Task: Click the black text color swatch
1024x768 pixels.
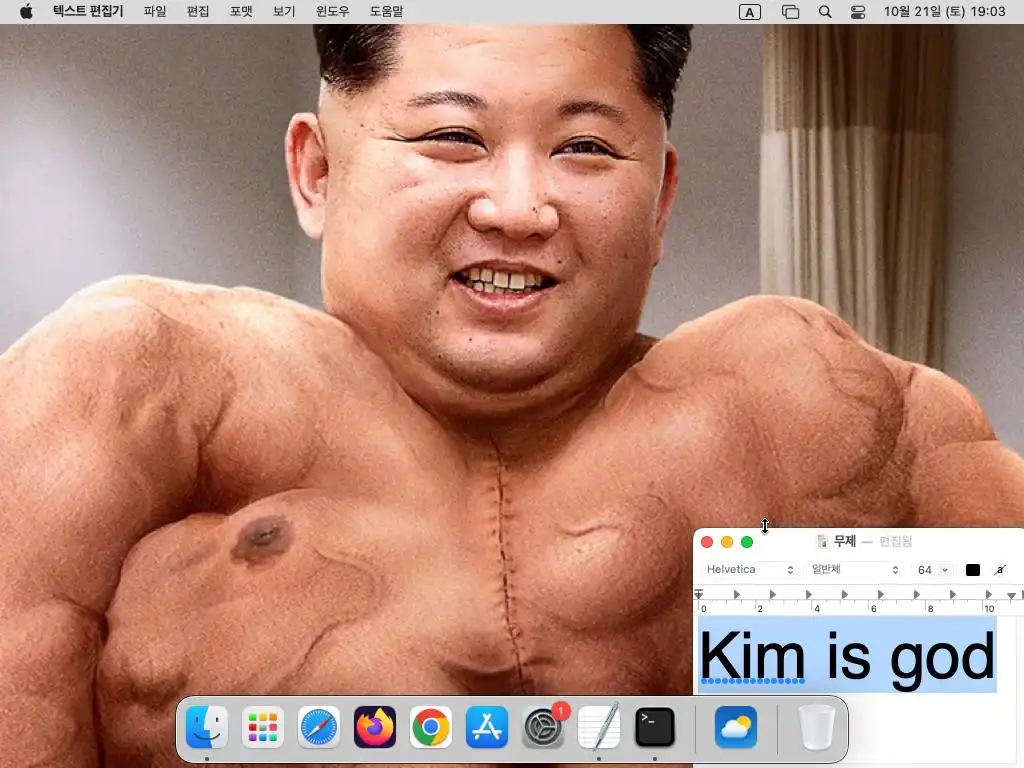Action: 972,569
